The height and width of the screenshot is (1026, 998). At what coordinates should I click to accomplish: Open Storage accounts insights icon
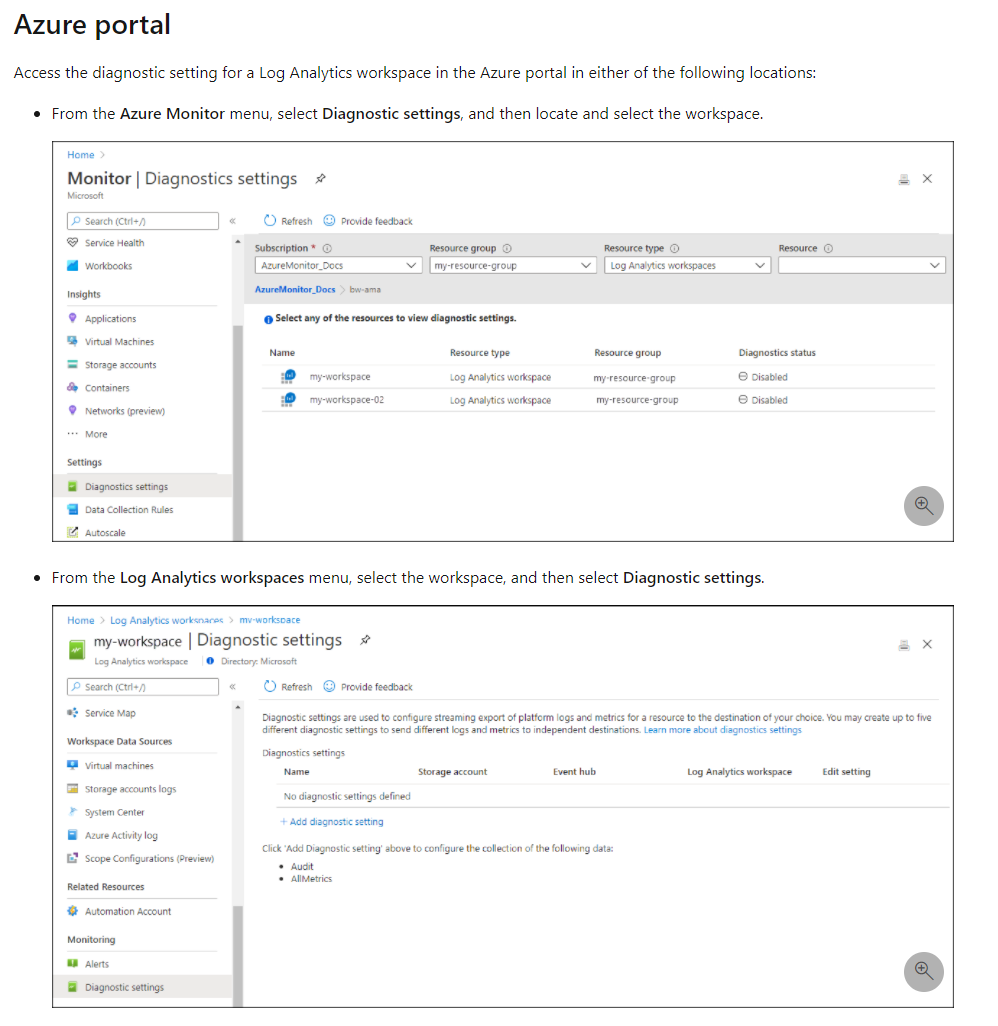(73, 364)
